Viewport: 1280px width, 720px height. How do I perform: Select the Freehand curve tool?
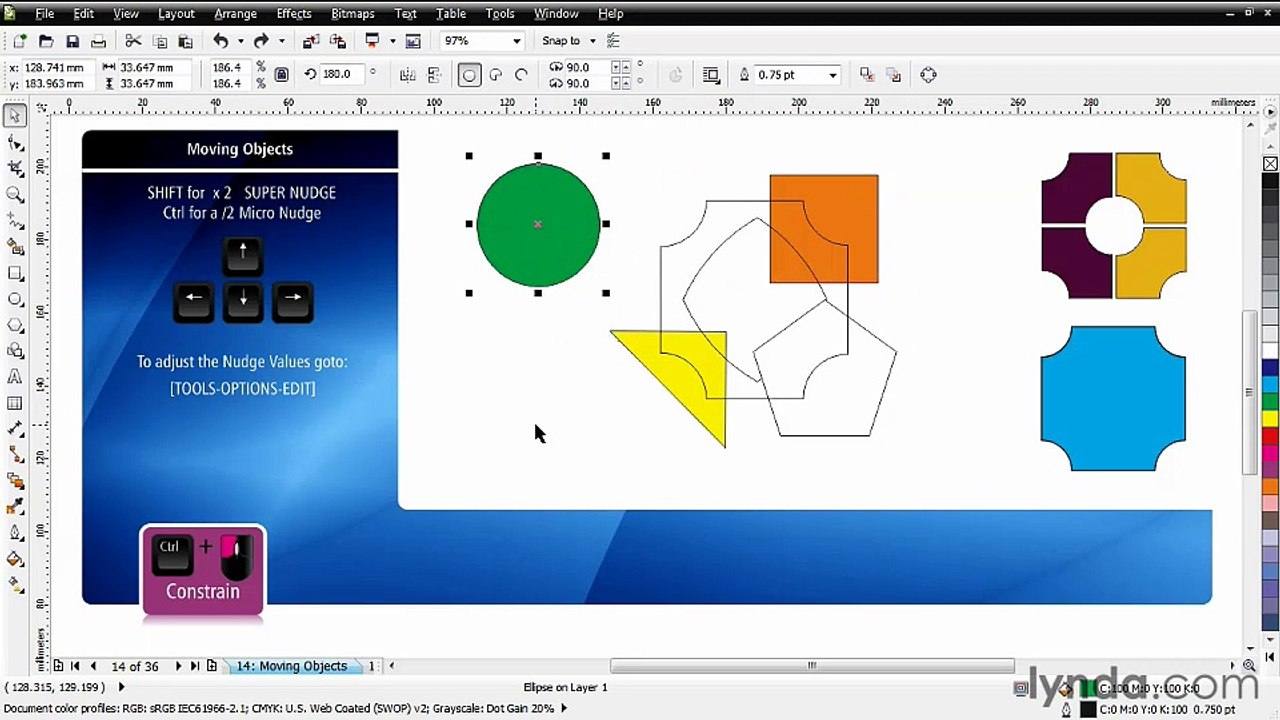(15, 221)
